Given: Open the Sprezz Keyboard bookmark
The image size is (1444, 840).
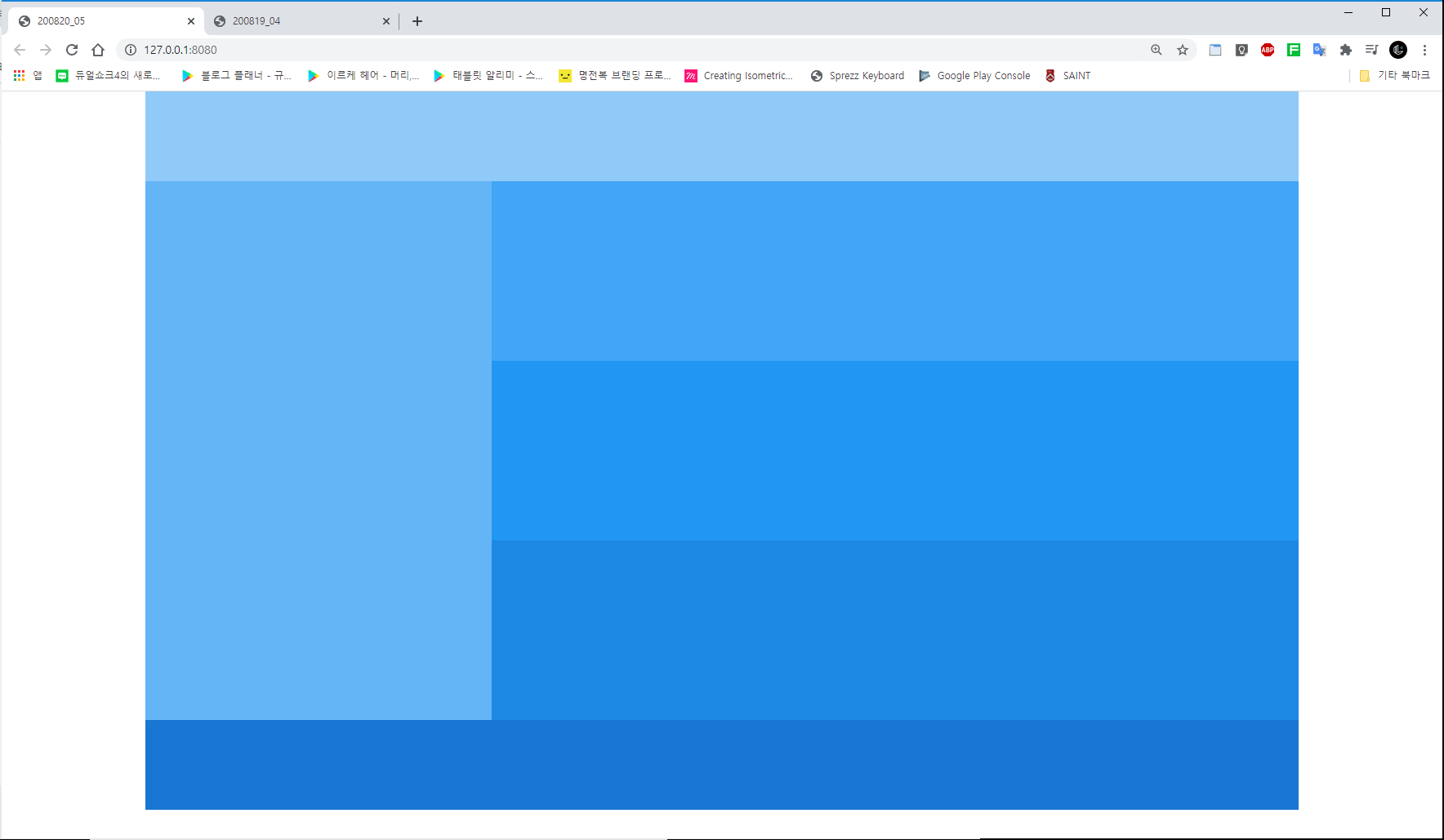Looking at the screenshot, I should [858, 76].
